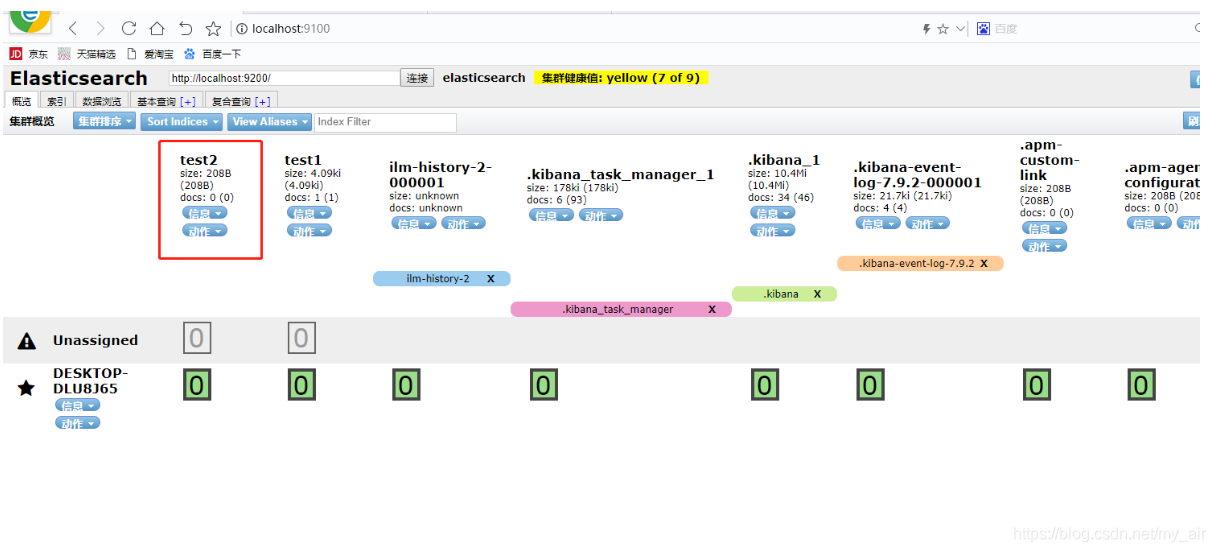Click the Index Filter input
The image size is (1216, 552).
[x=385, y=122]
